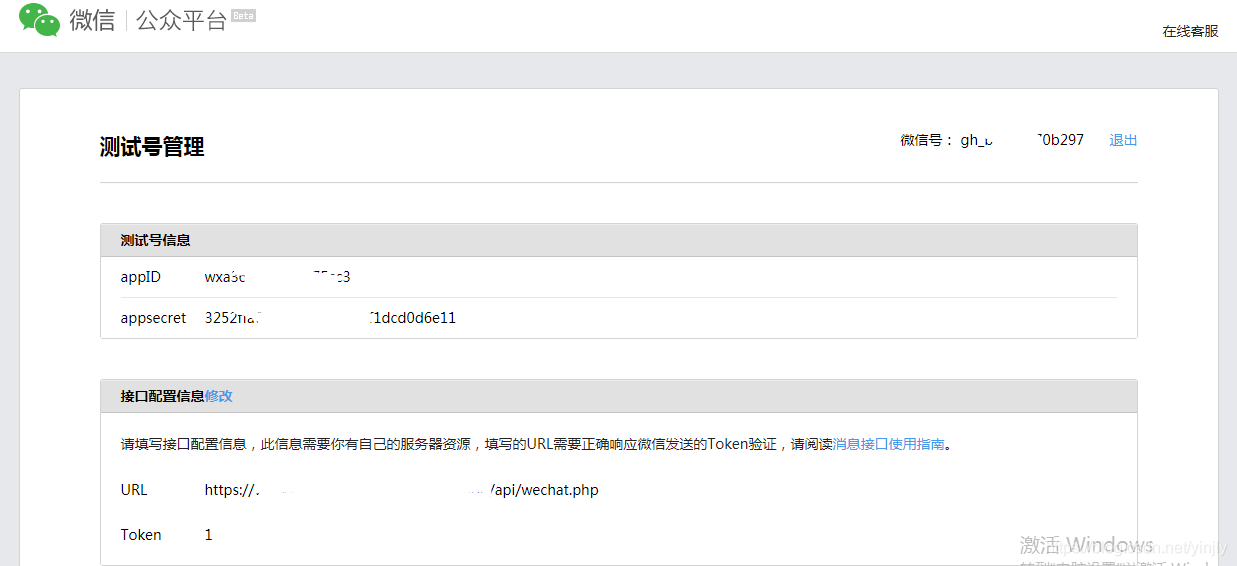Screen dimensions: 1237x566
Task: Click the appsecret label
Action: click(x=153, y=318)
